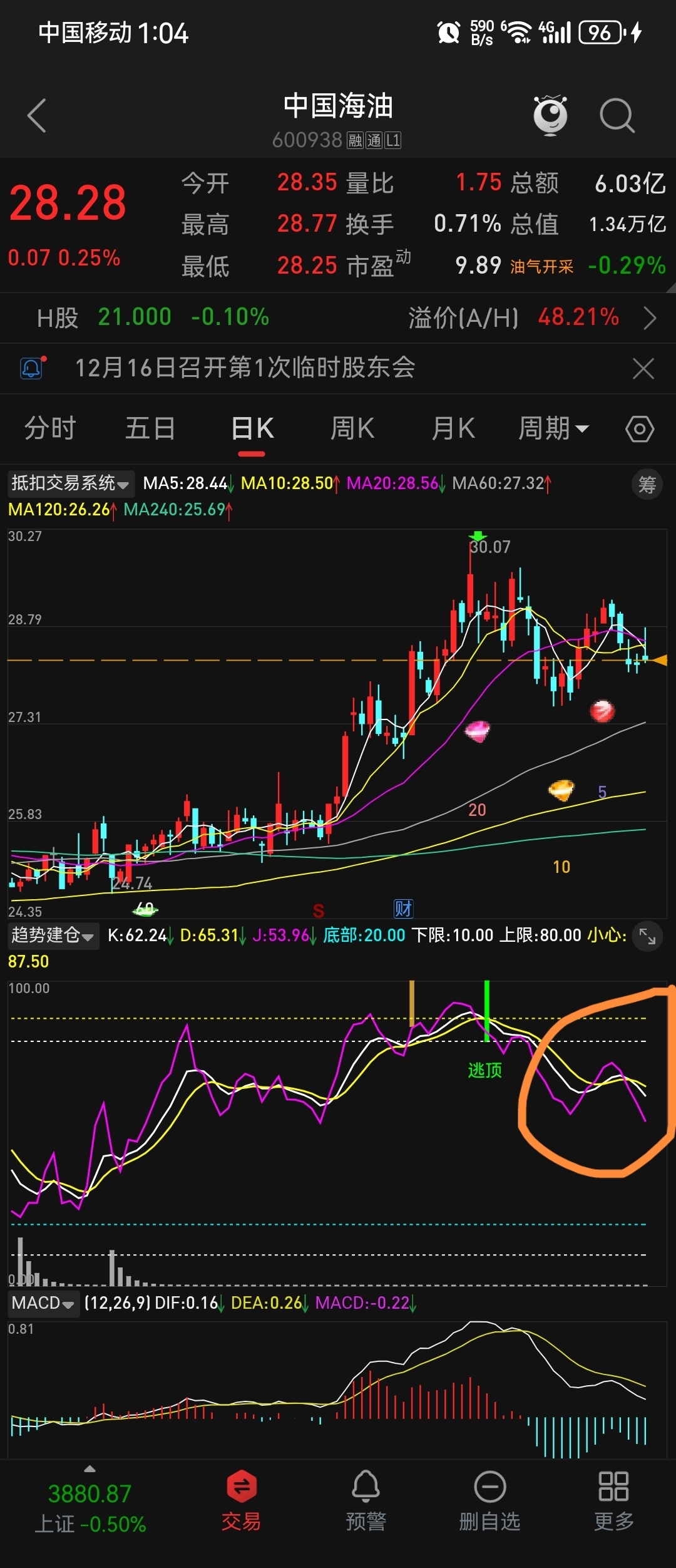
Task: Open the 油气开采 sector link
Action: [x=541, y=267]
